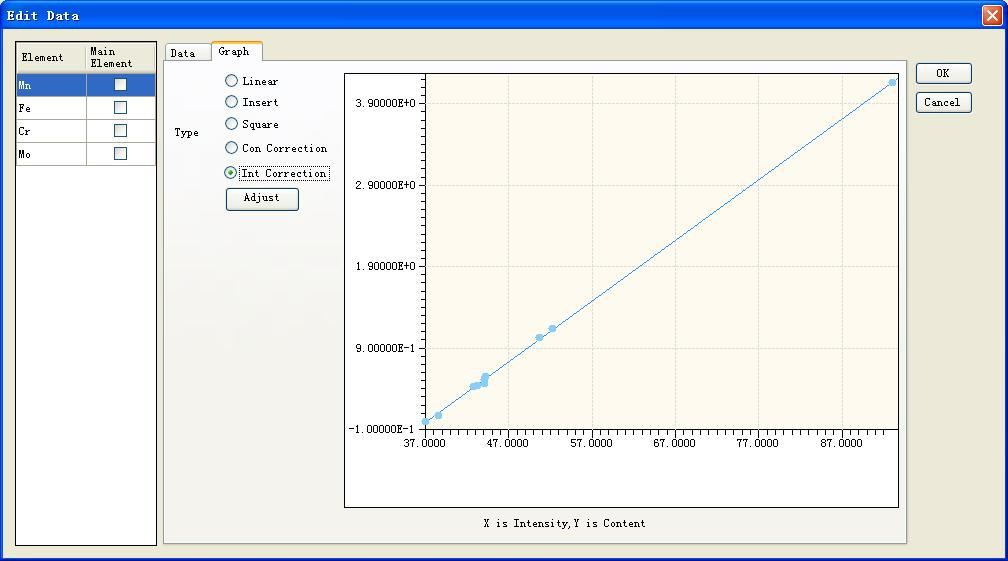1008x561 pixels.
Task: Tick Main Element checkbox for Fe
Action: click(120, 108)
